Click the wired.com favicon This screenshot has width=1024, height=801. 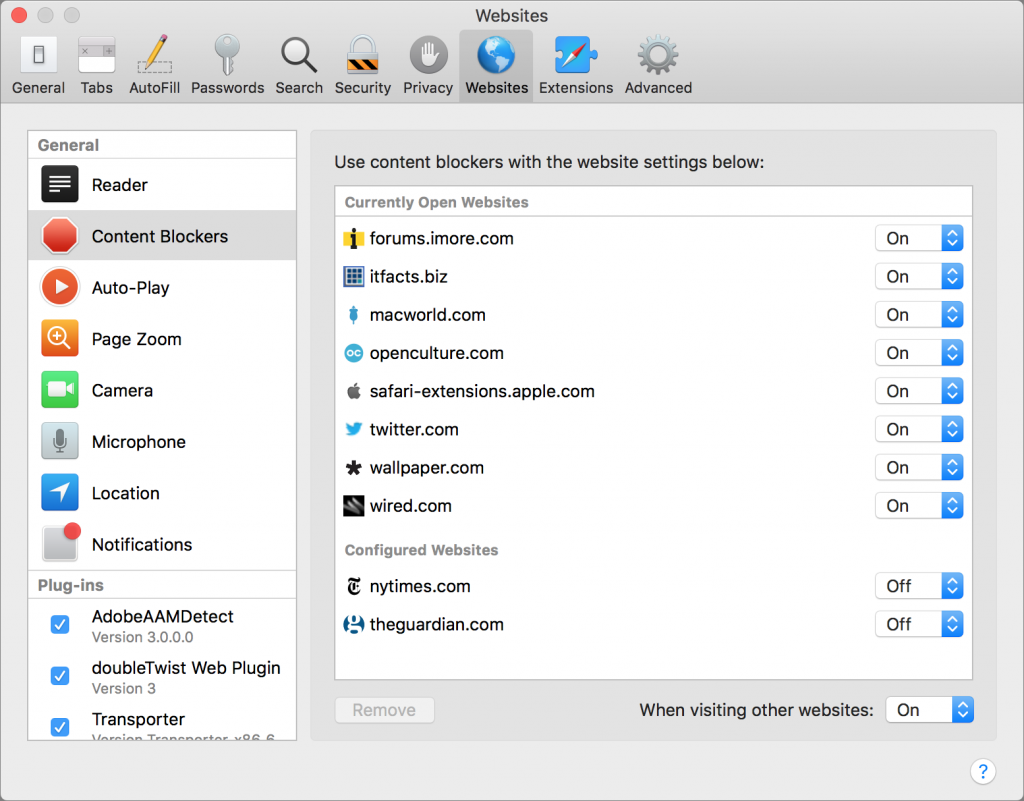pos(353,506)
